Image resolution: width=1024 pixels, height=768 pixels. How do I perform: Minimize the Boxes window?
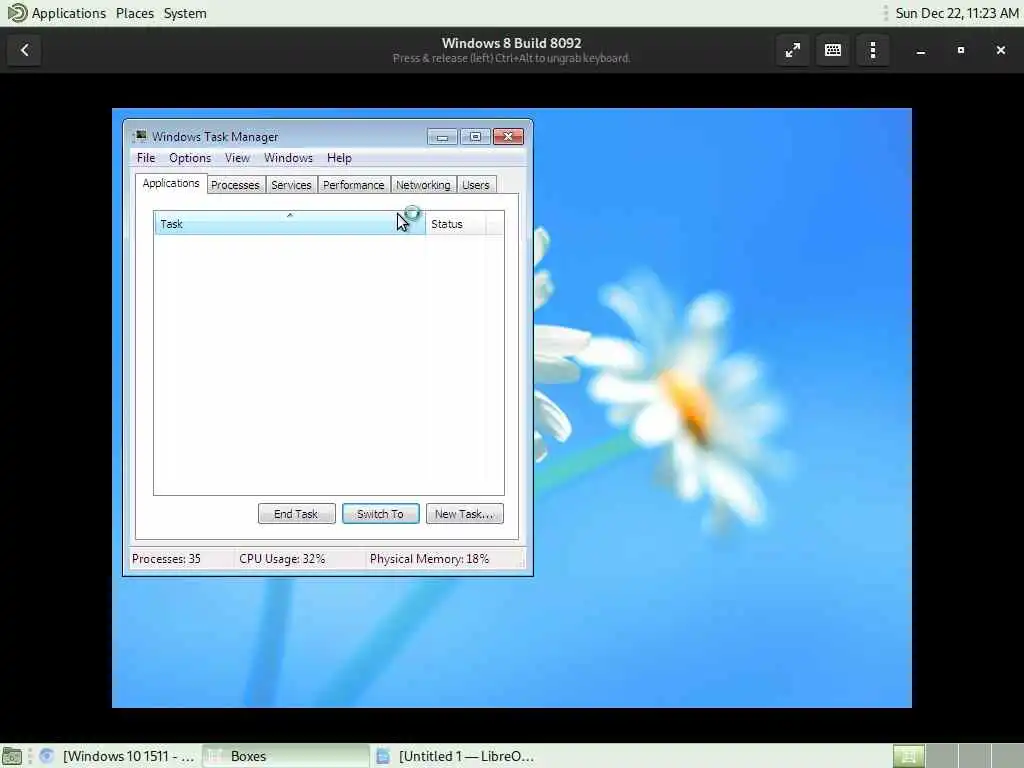tap(920, 50)
